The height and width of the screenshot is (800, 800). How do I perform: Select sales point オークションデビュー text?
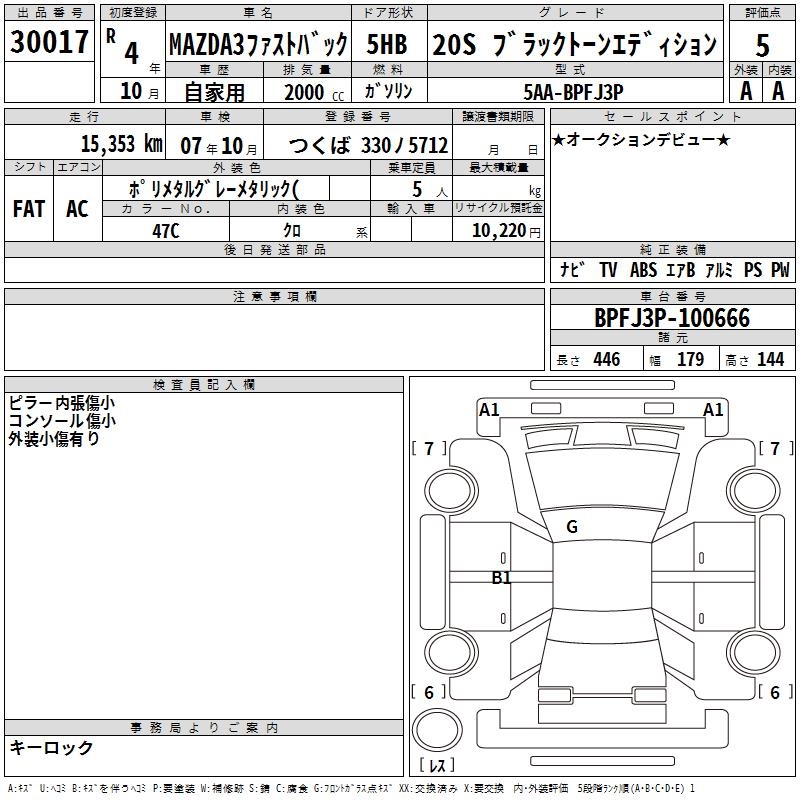641,139
